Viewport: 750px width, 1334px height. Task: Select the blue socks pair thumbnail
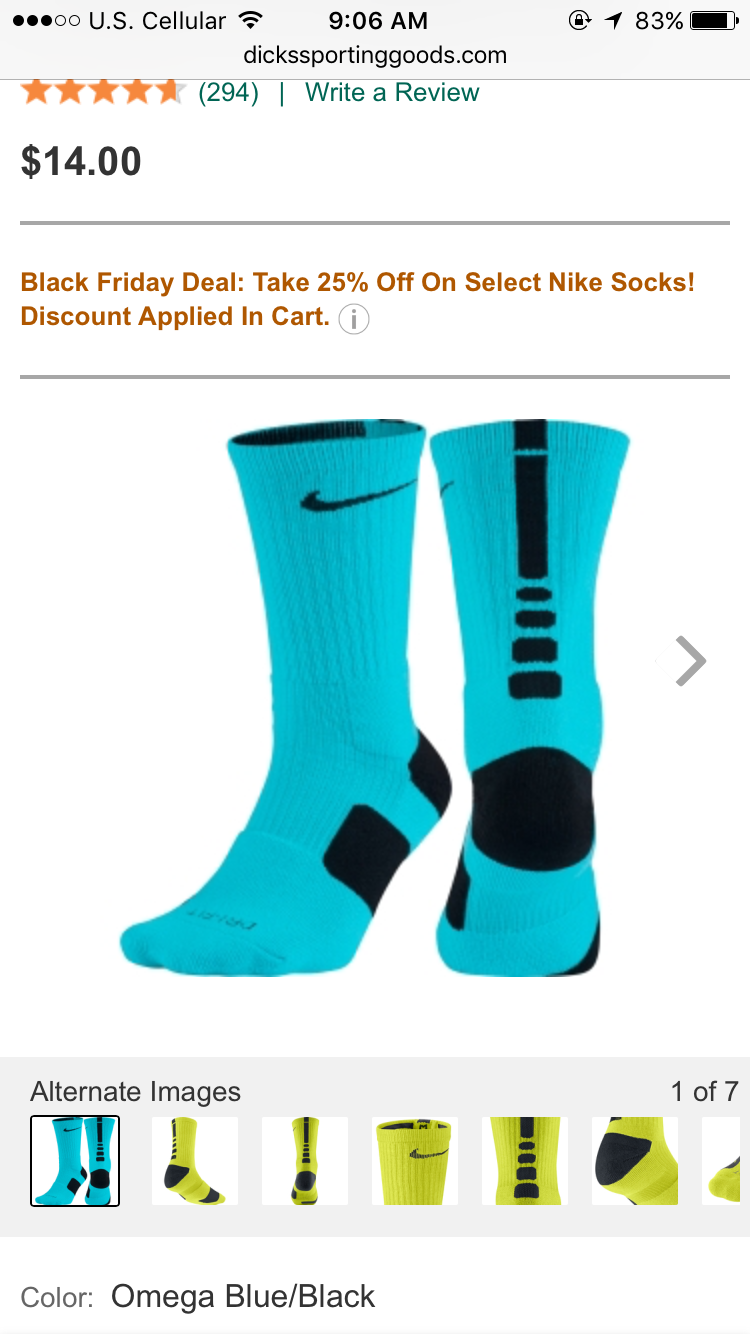coord(75,1161)
